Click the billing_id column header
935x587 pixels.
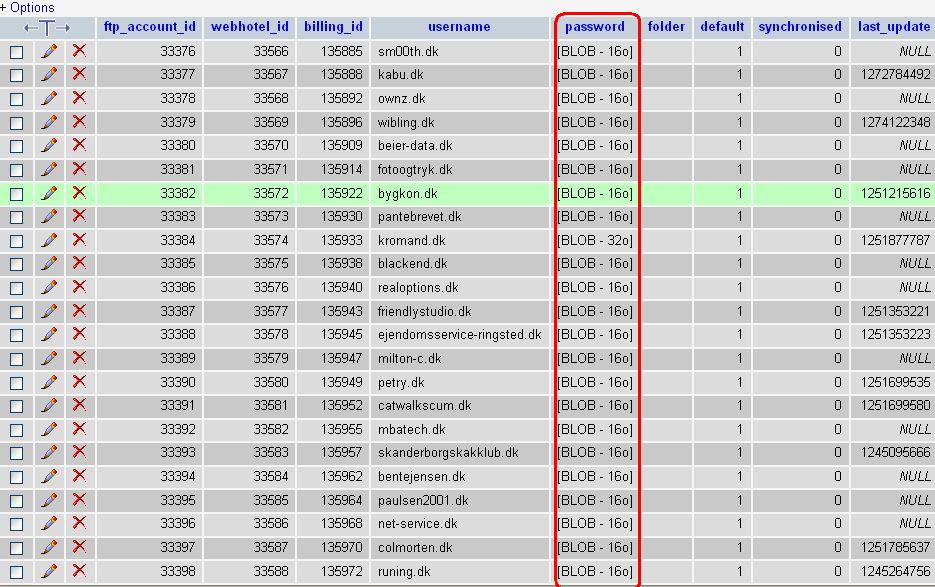(333, 27)
